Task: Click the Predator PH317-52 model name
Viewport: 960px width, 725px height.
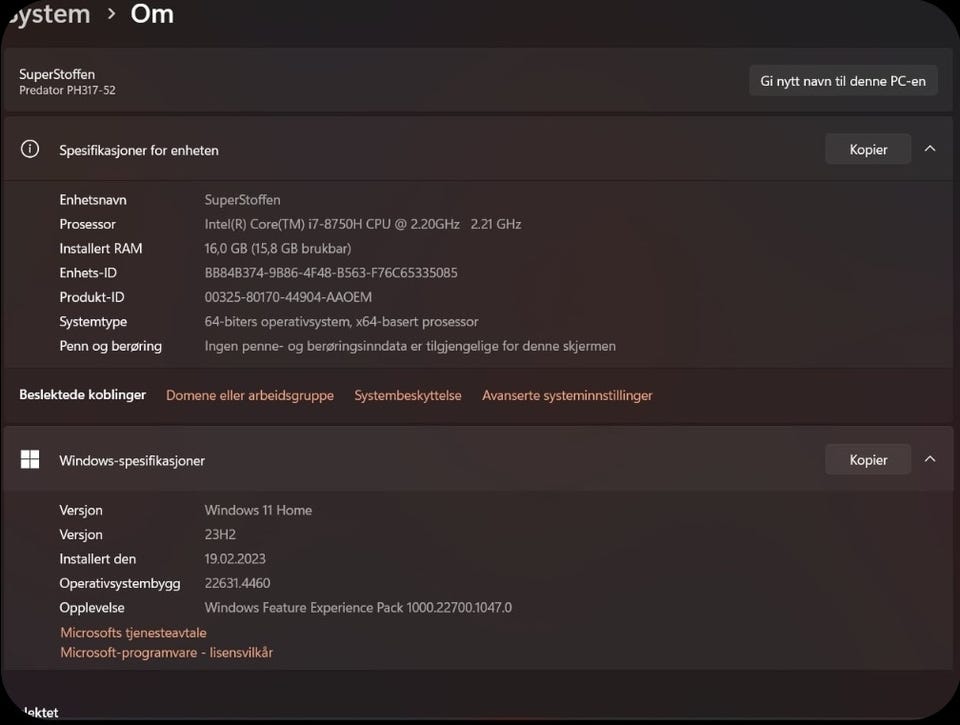Action: (67, 91)
